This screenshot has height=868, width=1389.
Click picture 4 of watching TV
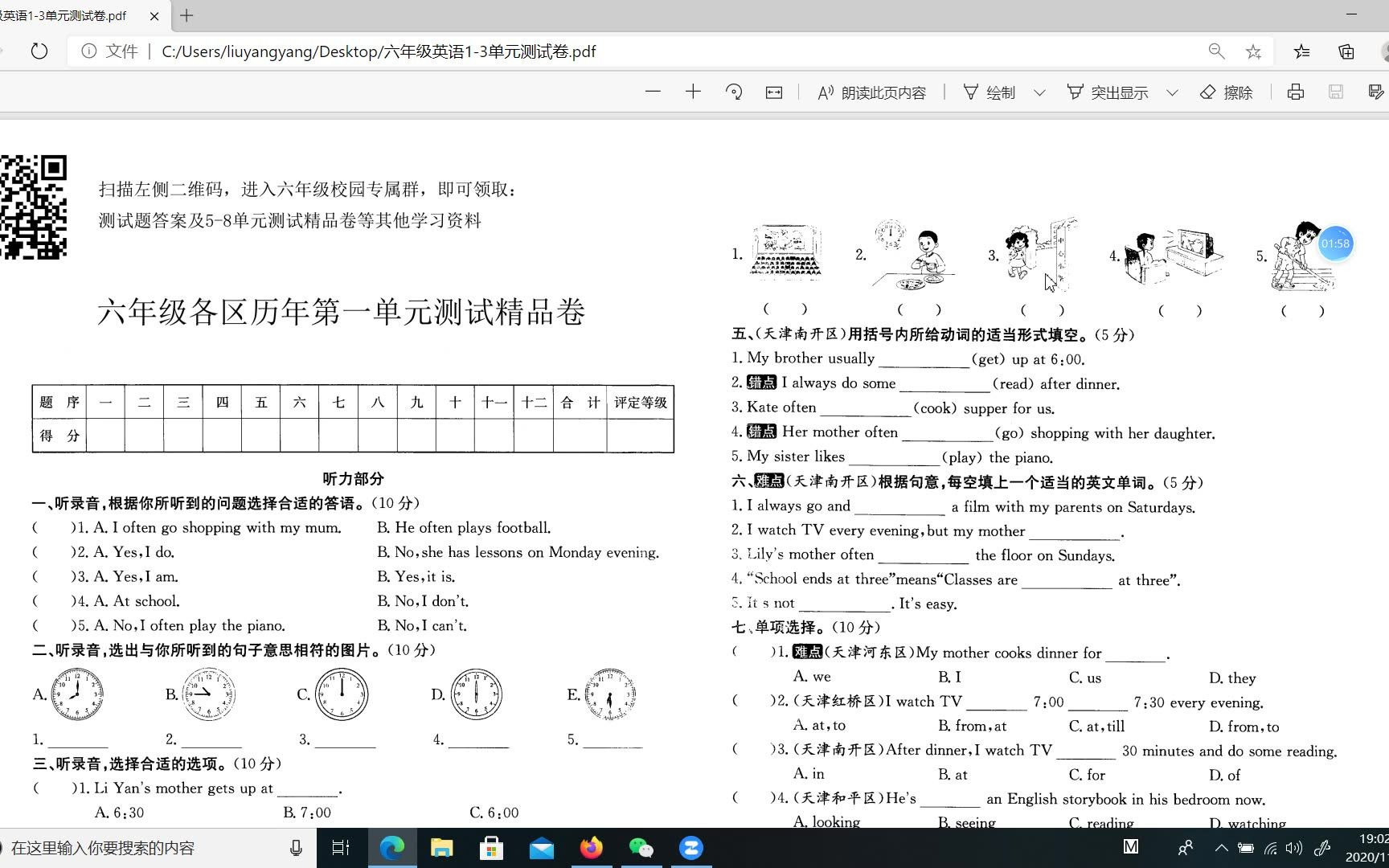click(1174, 256)
